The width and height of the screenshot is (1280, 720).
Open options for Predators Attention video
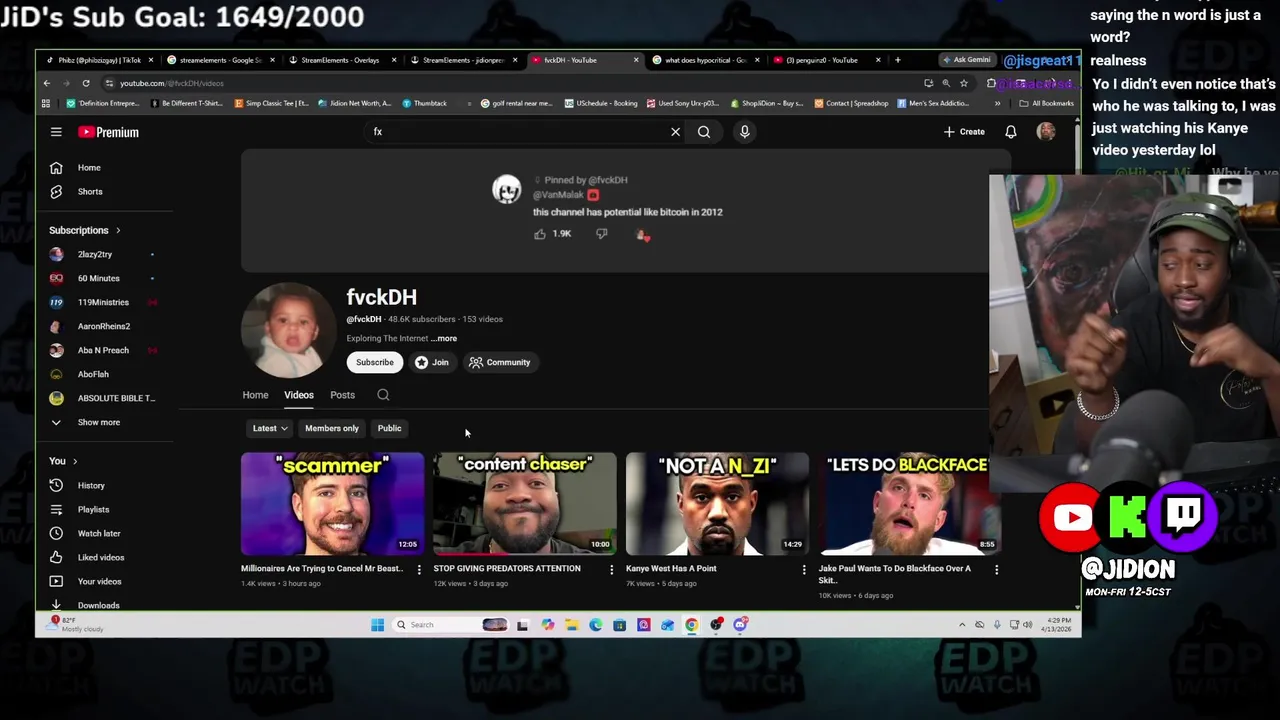pos(611,569)
